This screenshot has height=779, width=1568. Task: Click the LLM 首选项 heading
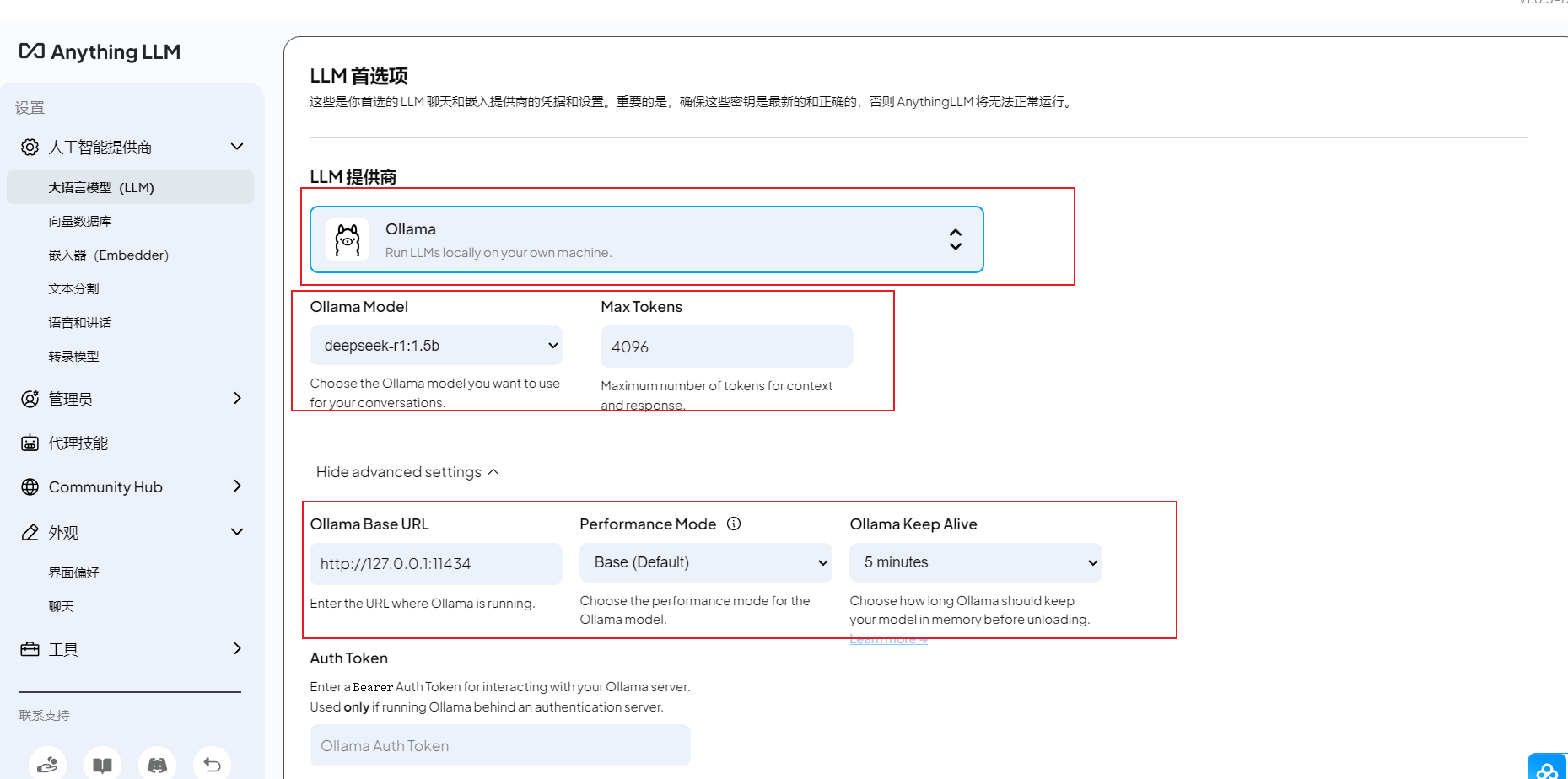pyautogui.click(x=358, y=76)
